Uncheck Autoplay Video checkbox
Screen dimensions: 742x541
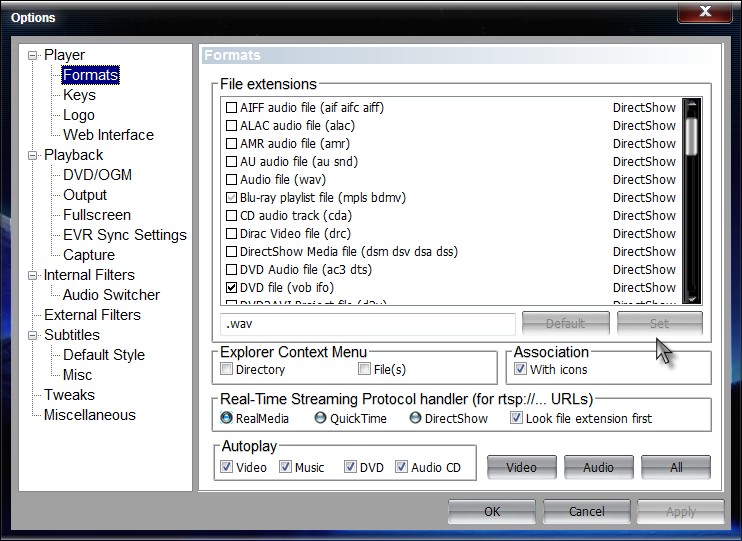227,467
